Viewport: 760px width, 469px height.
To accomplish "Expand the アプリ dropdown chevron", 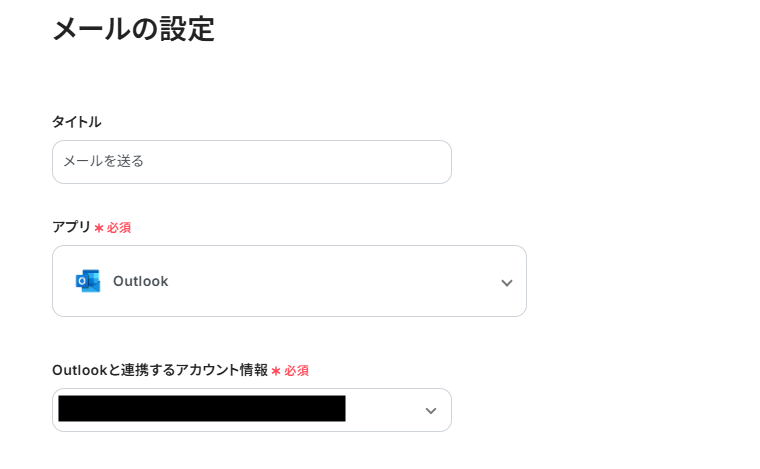I will coord(506,283).
